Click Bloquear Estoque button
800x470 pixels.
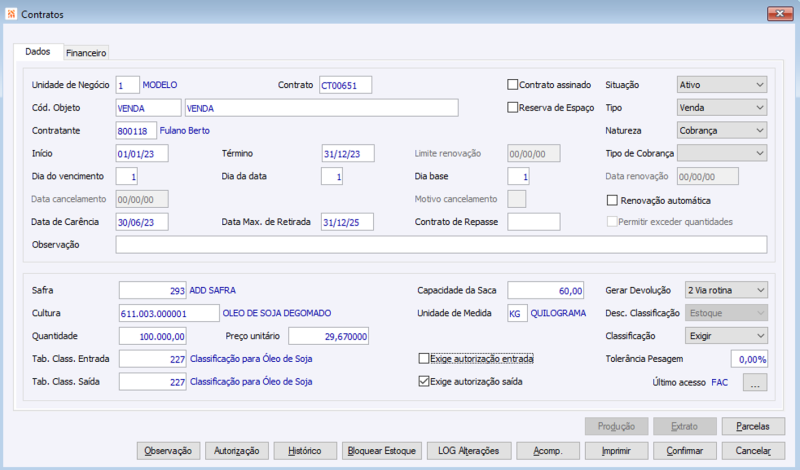point(382,451)
